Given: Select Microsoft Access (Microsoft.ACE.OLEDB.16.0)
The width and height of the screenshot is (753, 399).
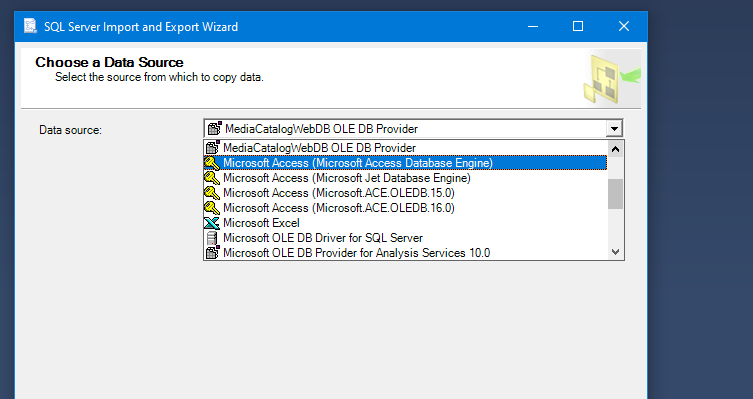Looking at the screenshot, I should point(405,207).
